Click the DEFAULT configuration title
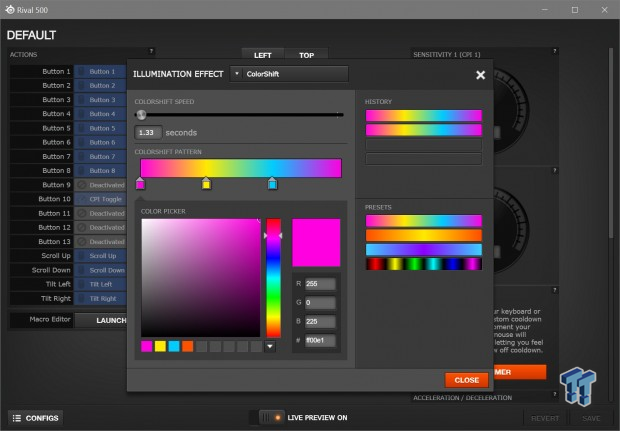 [x=31, y=35]
